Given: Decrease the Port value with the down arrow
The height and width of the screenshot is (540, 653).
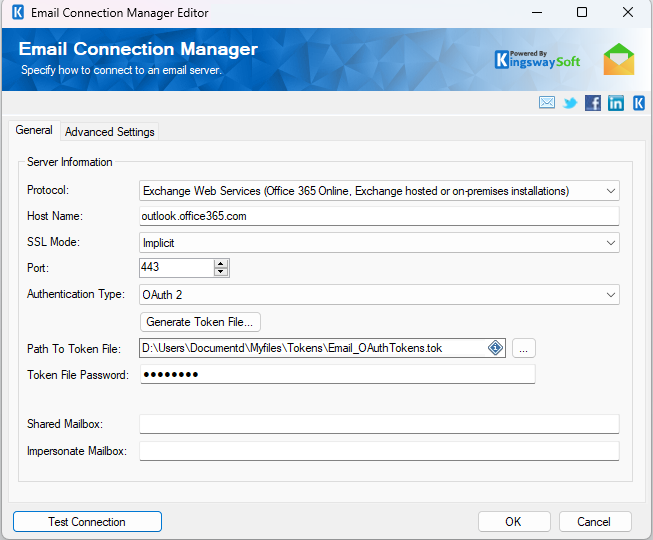Looking at the screenshot, I should 221,272.
